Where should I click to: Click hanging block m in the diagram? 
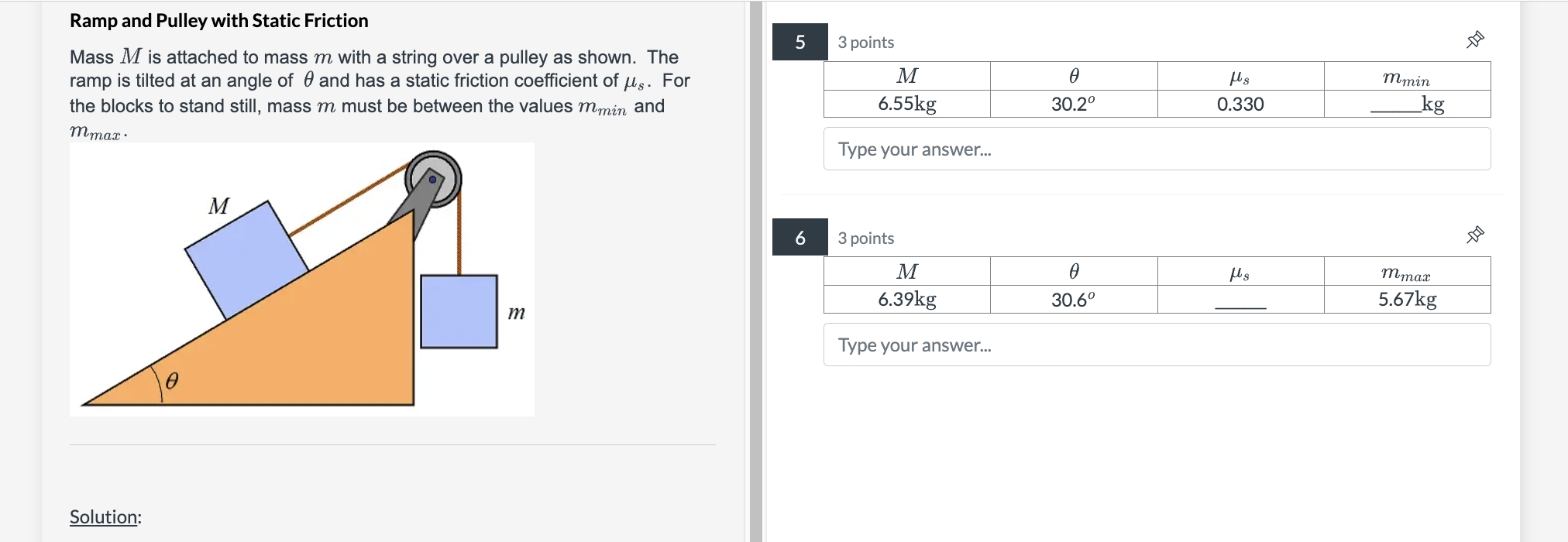(459, 311)
